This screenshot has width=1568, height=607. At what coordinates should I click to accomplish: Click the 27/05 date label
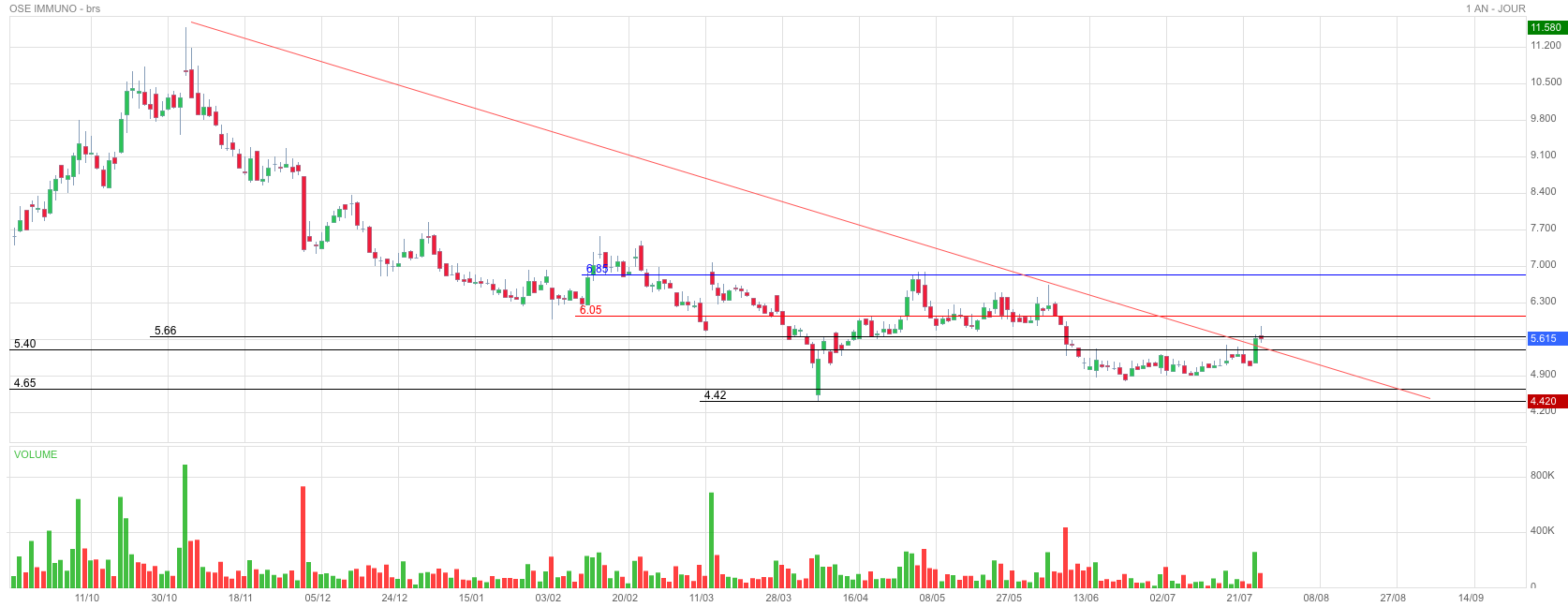click(1009, 598)
